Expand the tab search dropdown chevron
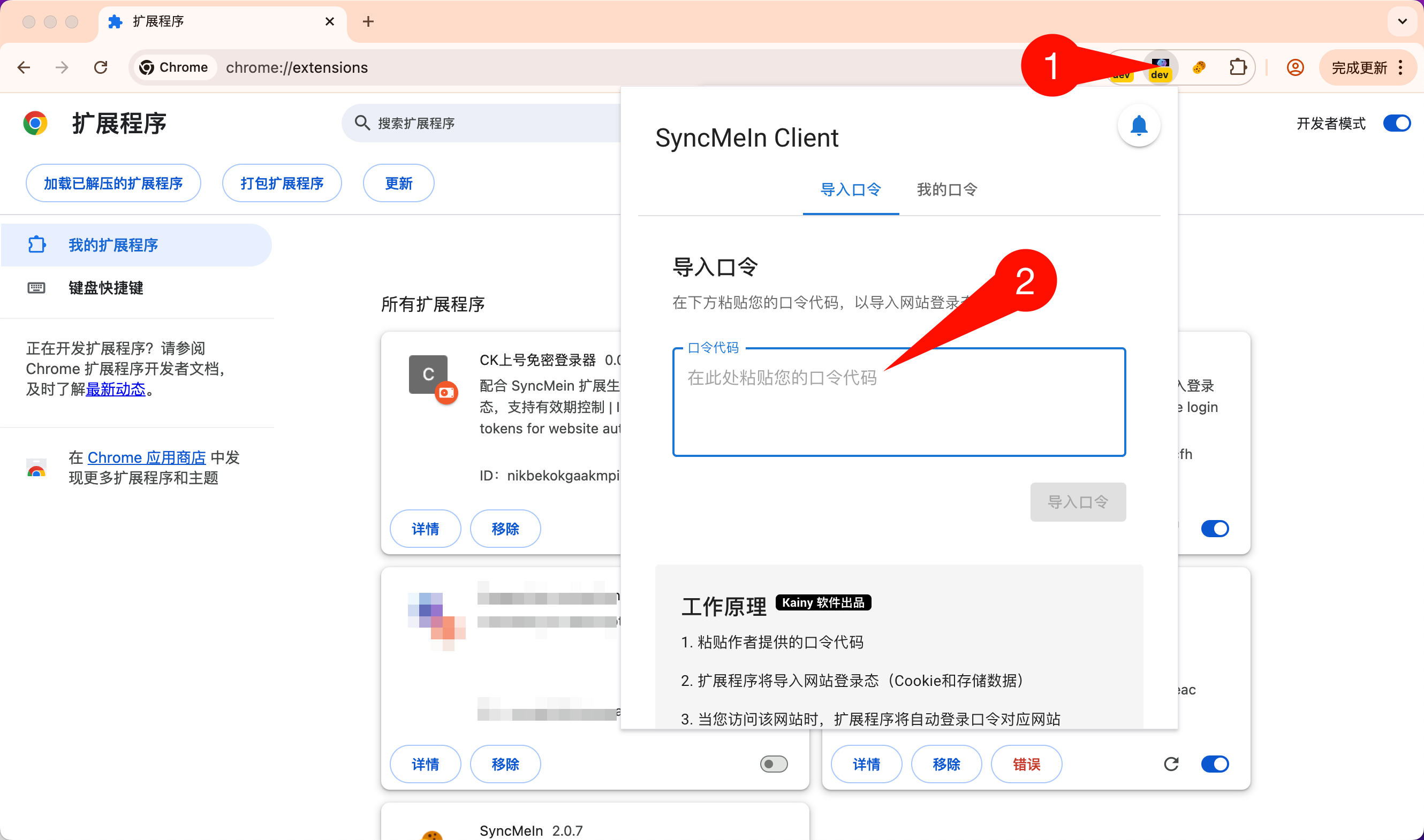Image resolution: width=1424 pixels, height=840 pixels. (x=1402, y=21)
